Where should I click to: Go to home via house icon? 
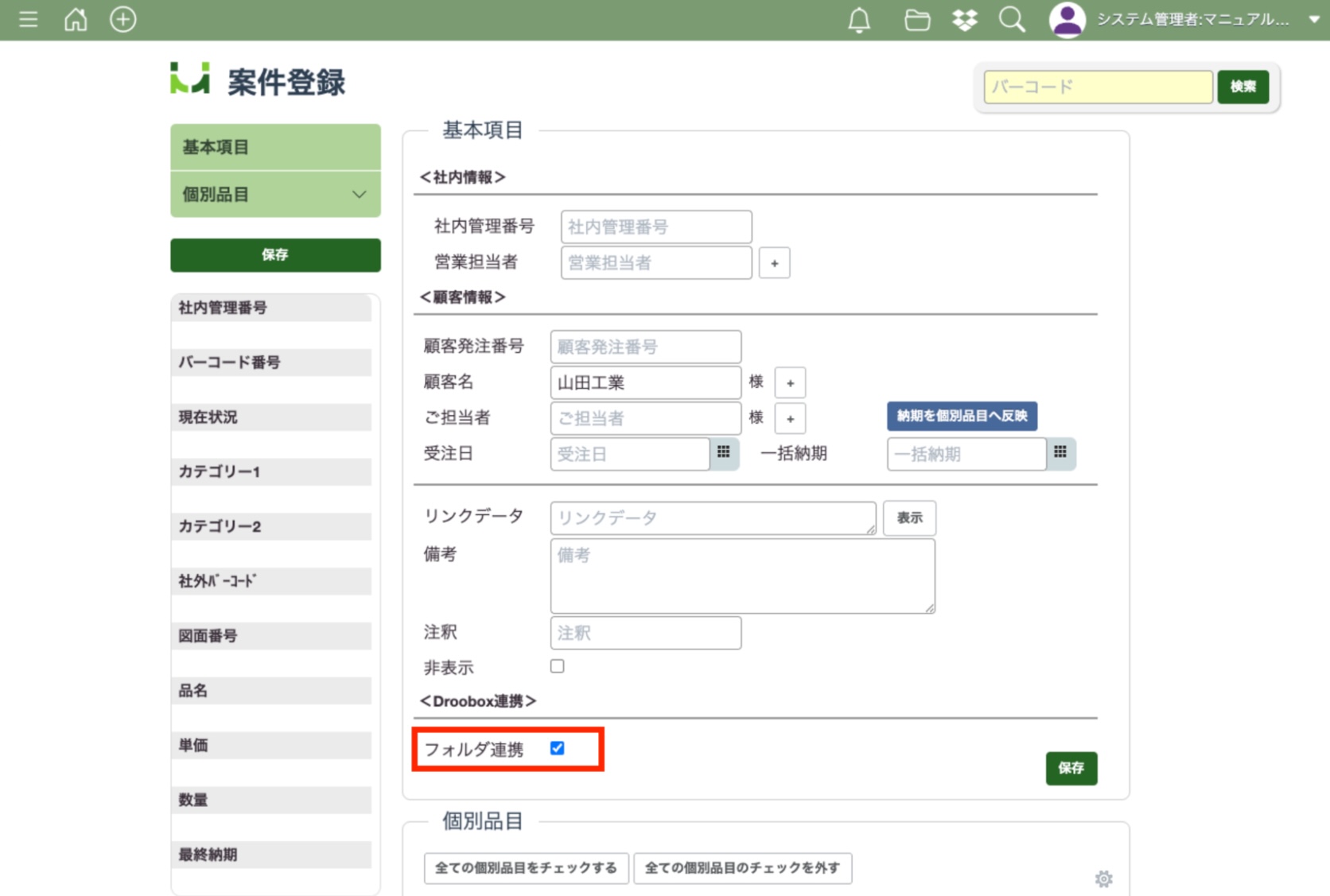point(76,19)
